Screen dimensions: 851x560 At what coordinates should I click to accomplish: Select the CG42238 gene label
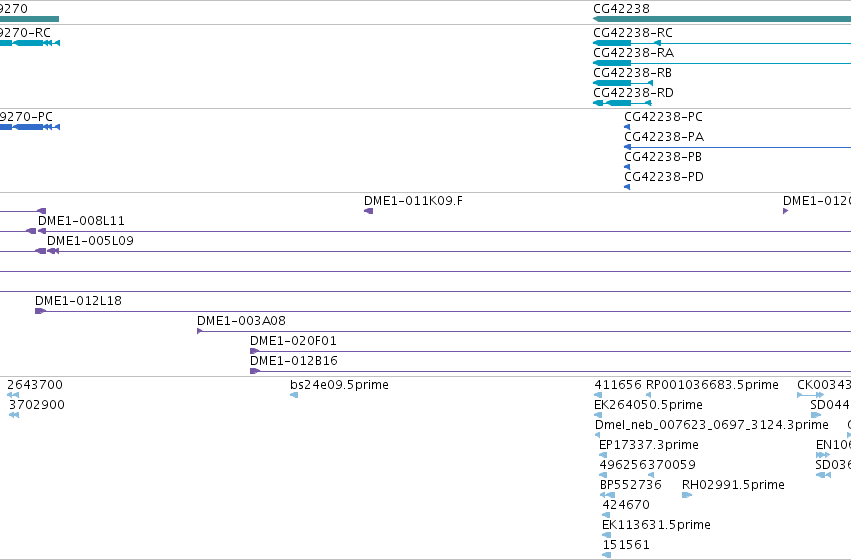point(621,9)
